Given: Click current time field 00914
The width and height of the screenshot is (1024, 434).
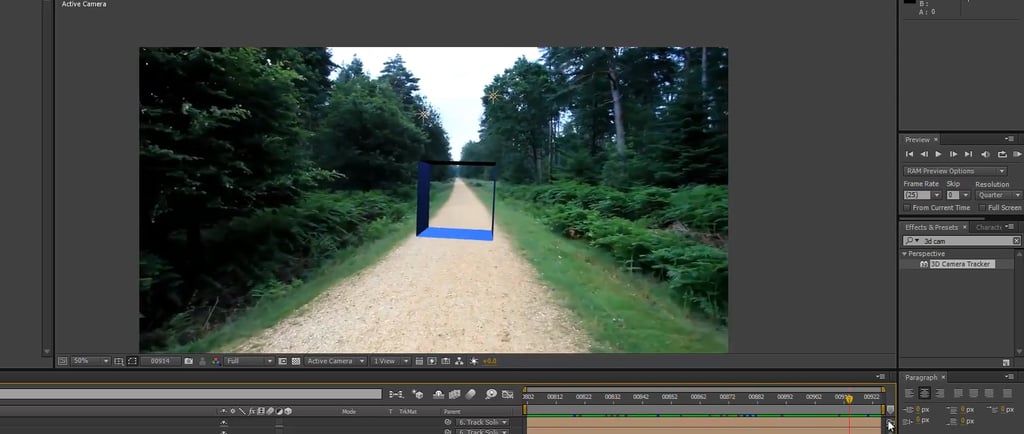Looking at the screenshot, I should (161, 361).
